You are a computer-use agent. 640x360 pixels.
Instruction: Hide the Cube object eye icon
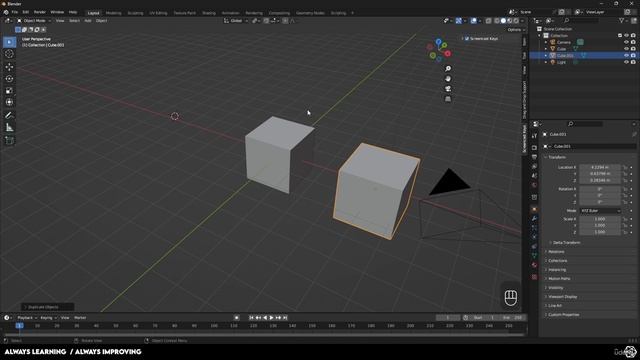click(x=626, y=49)
